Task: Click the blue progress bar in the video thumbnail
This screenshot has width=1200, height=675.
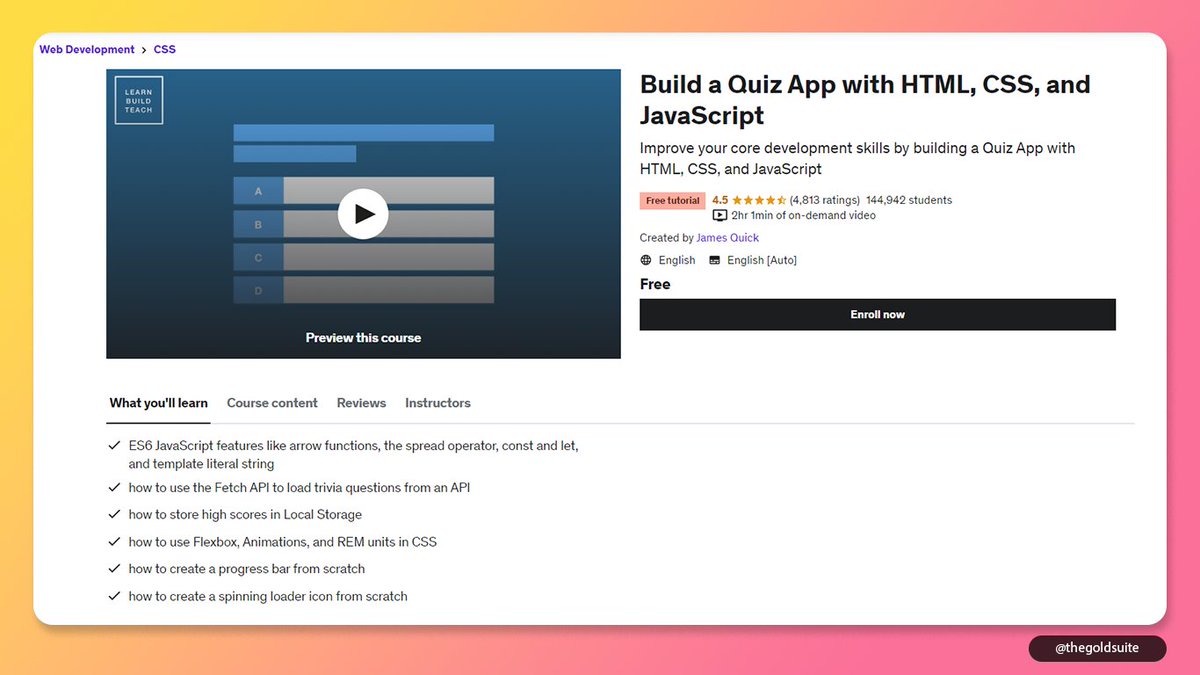Action: (x=363, y=132)
